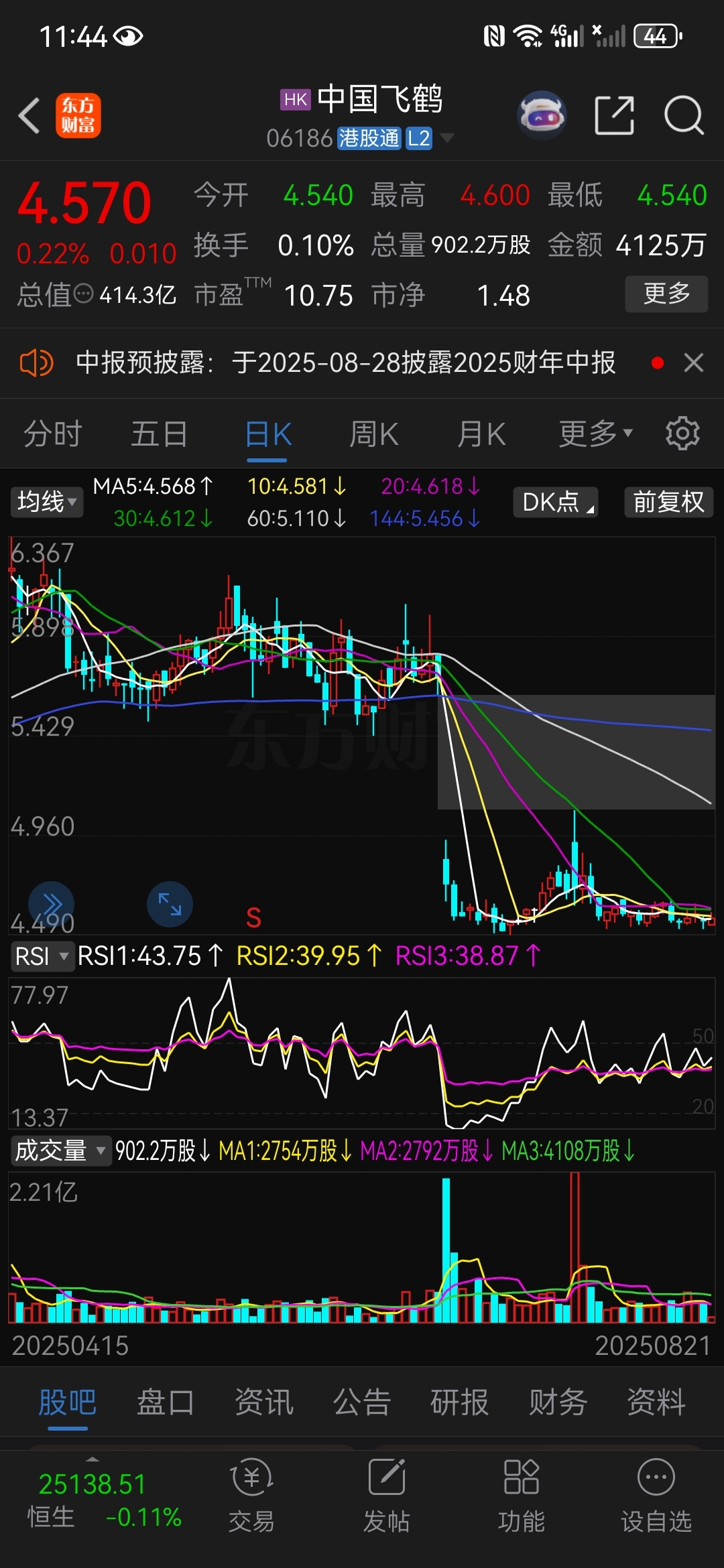Switch to 五日 chart tab
The width and height of the screenshot is (724, 1568).
[160, 434]
